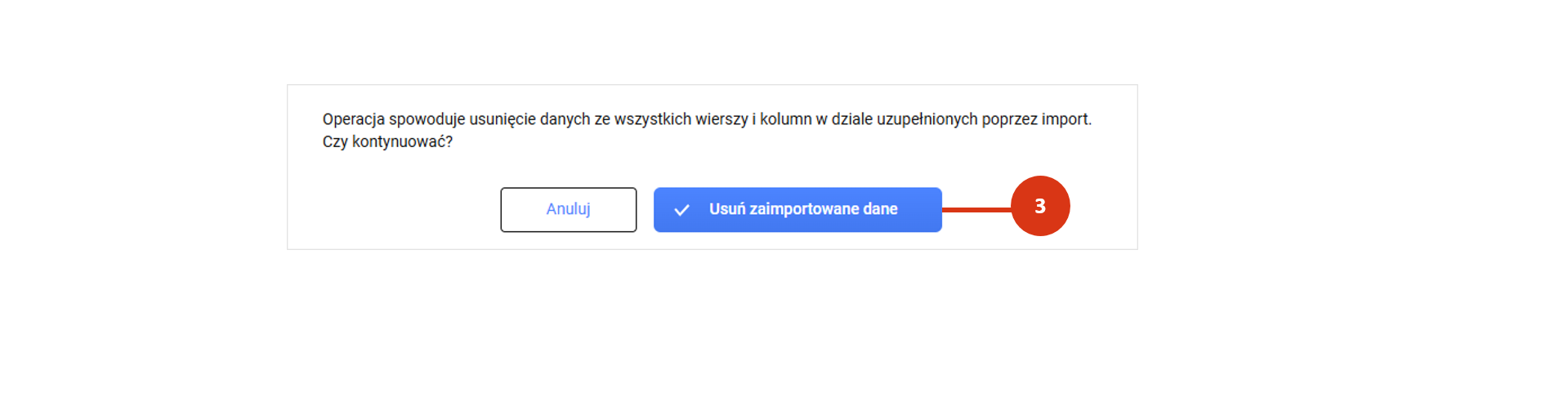This screenshot has width=1568, height=393.
Task: Confirm with Usuń zaimportowane dane button
Action: click(x=797, y=209)
